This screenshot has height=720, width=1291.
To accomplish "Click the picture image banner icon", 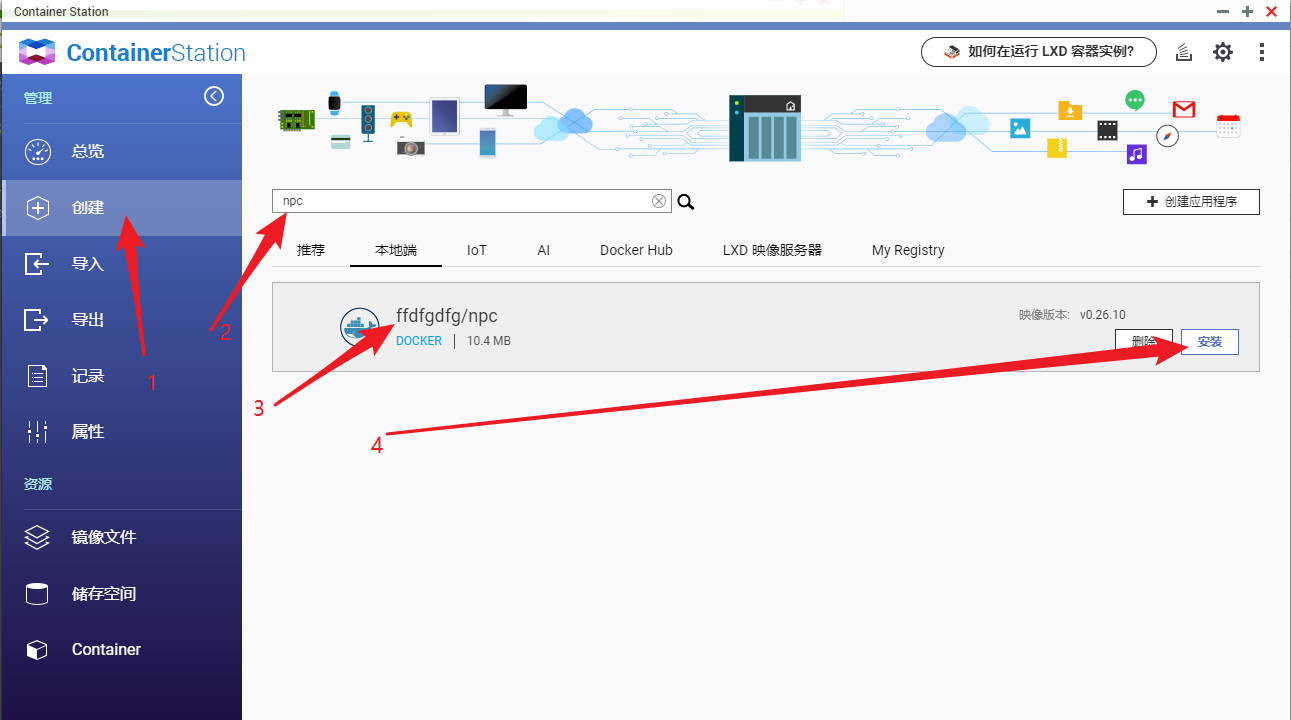I will click(1020, 128).
